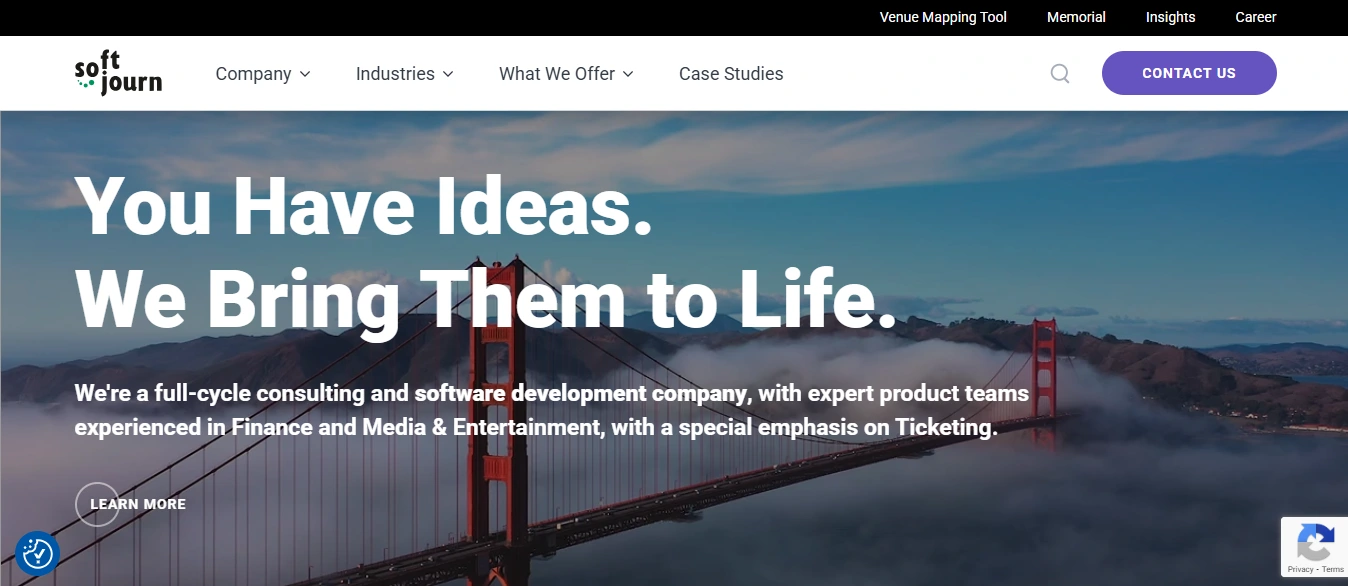Viewport: 1348px width, 586px height.
Task: Visit the Career link
Action: coord(1256,17)
